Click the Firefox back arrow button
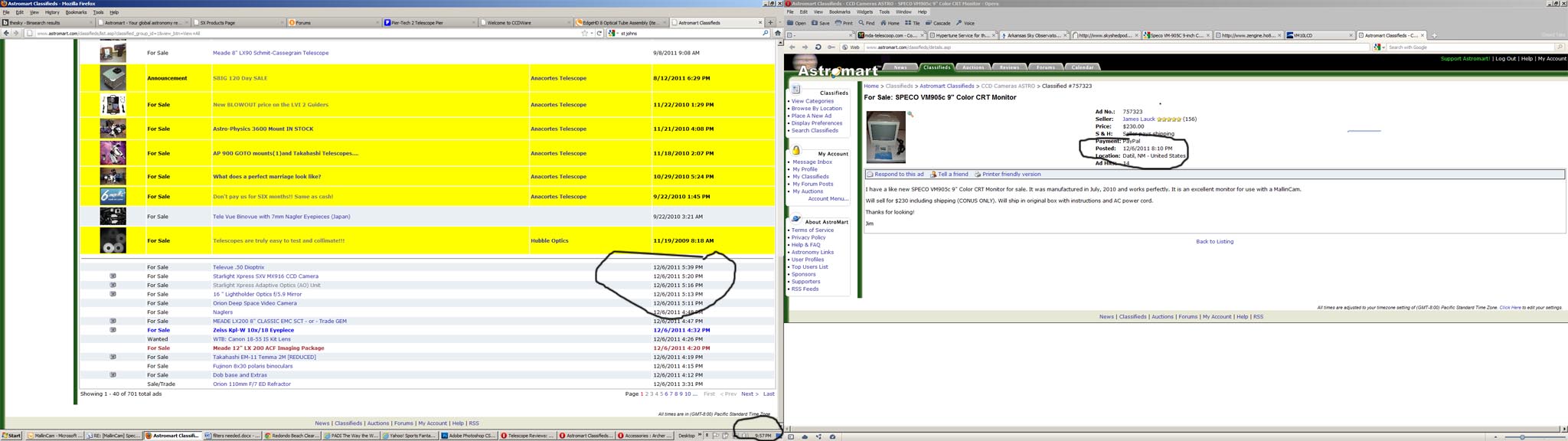This screenshot has width=1568, height=441. click(7, 33)
